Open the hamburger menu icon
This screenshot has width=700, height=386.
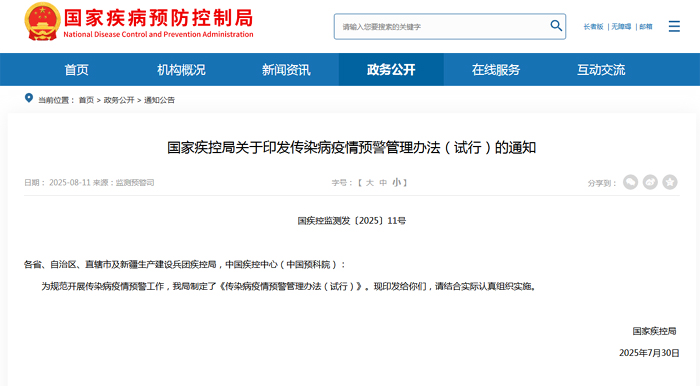pos(674,26)
